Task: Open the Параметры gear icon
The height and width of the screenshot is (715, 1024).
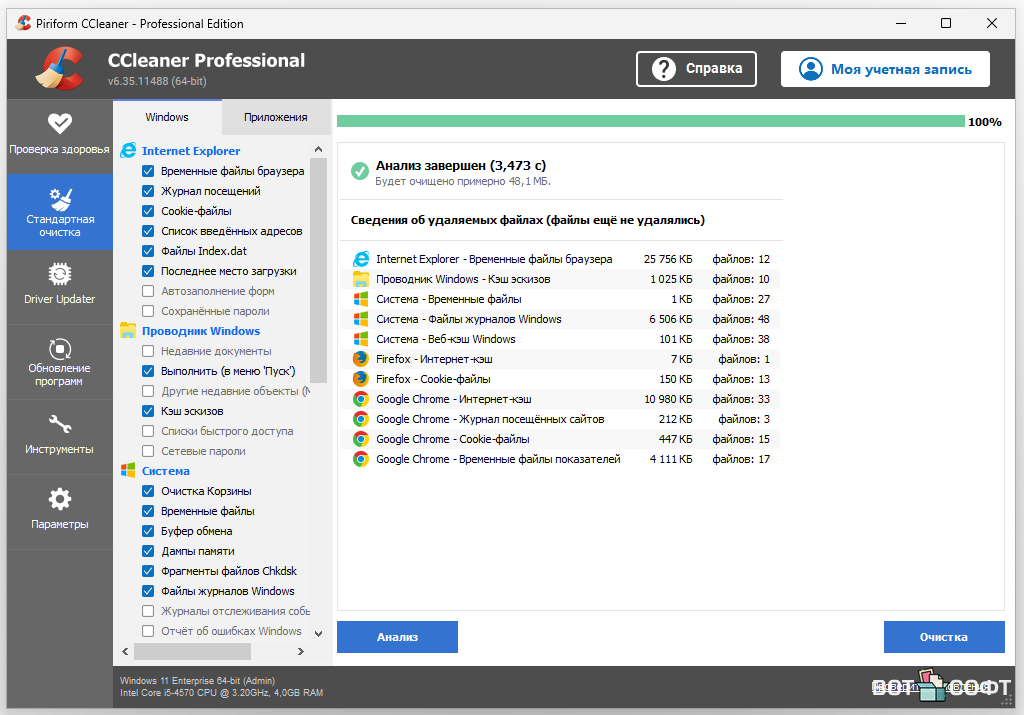Action: click(x=59, y=500)
